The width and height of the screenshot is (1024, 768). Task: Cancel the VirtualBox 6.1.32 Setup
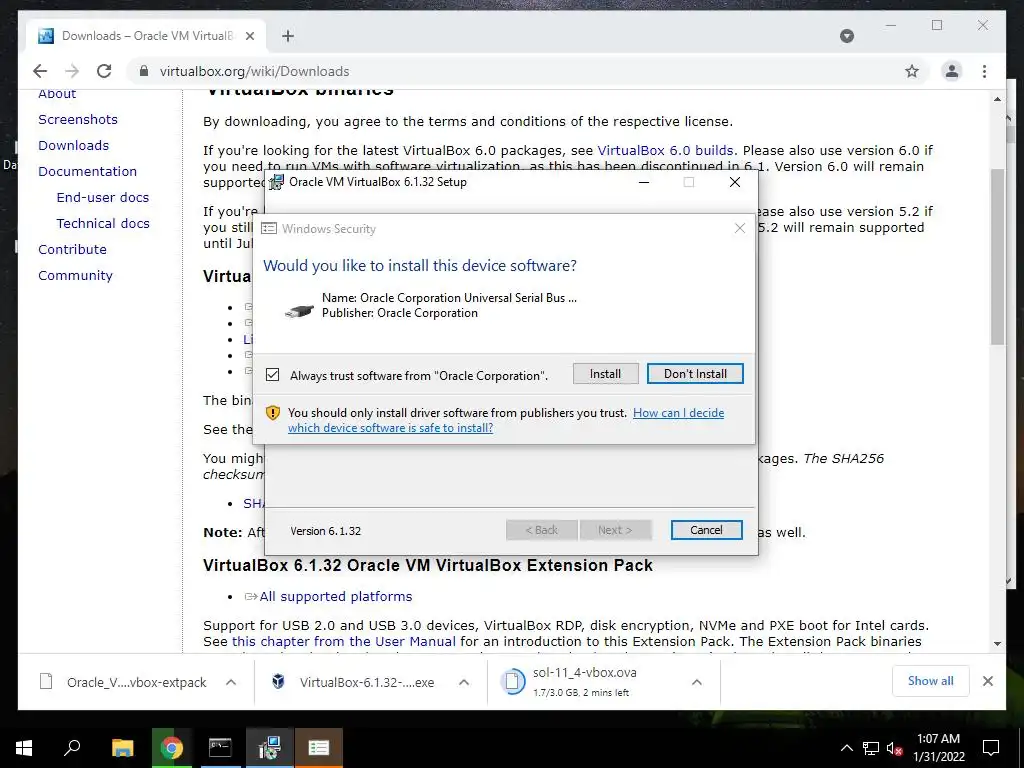click(x=706, y=530)
